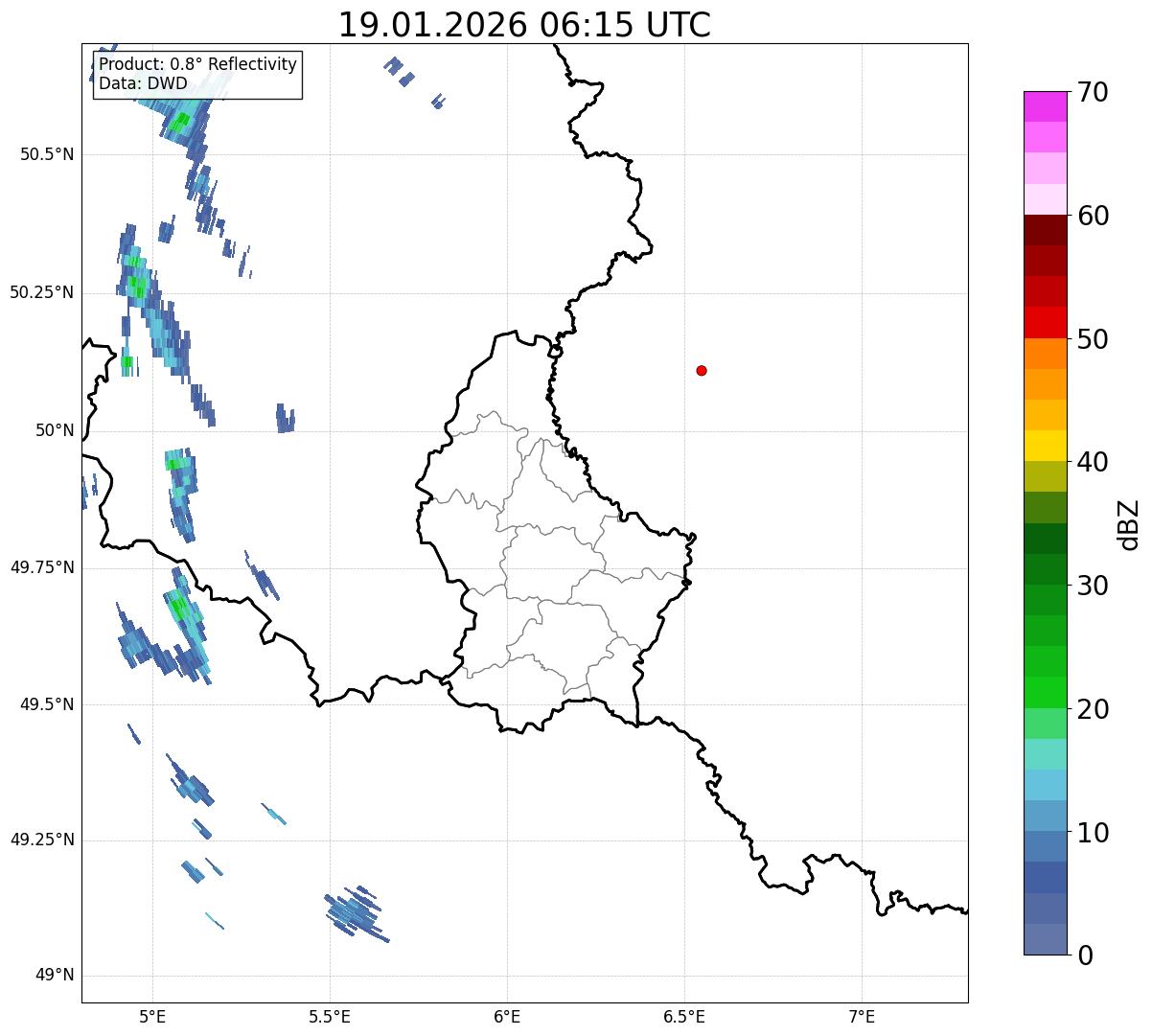The height and width of the screenshot is (1036, 1152).
Task: Click the 6.5°E longitude label
Action: (684, 1016)
